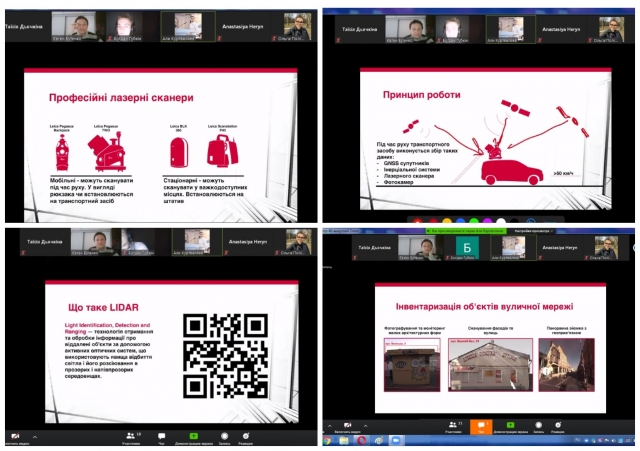This screenshot has width=640, height=451.
Task: Select active speaker video tile in top-right window
Action: pyautogui.click(x=511, y=29)
